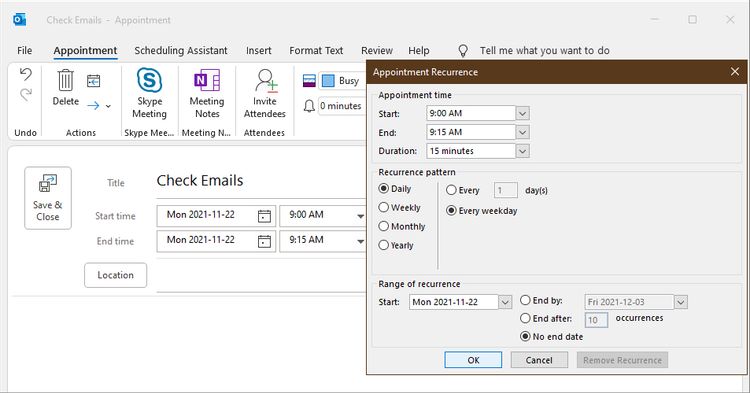
Task: Click Cancel in Appointment Recurrence dialog
Action: [539, 360]
